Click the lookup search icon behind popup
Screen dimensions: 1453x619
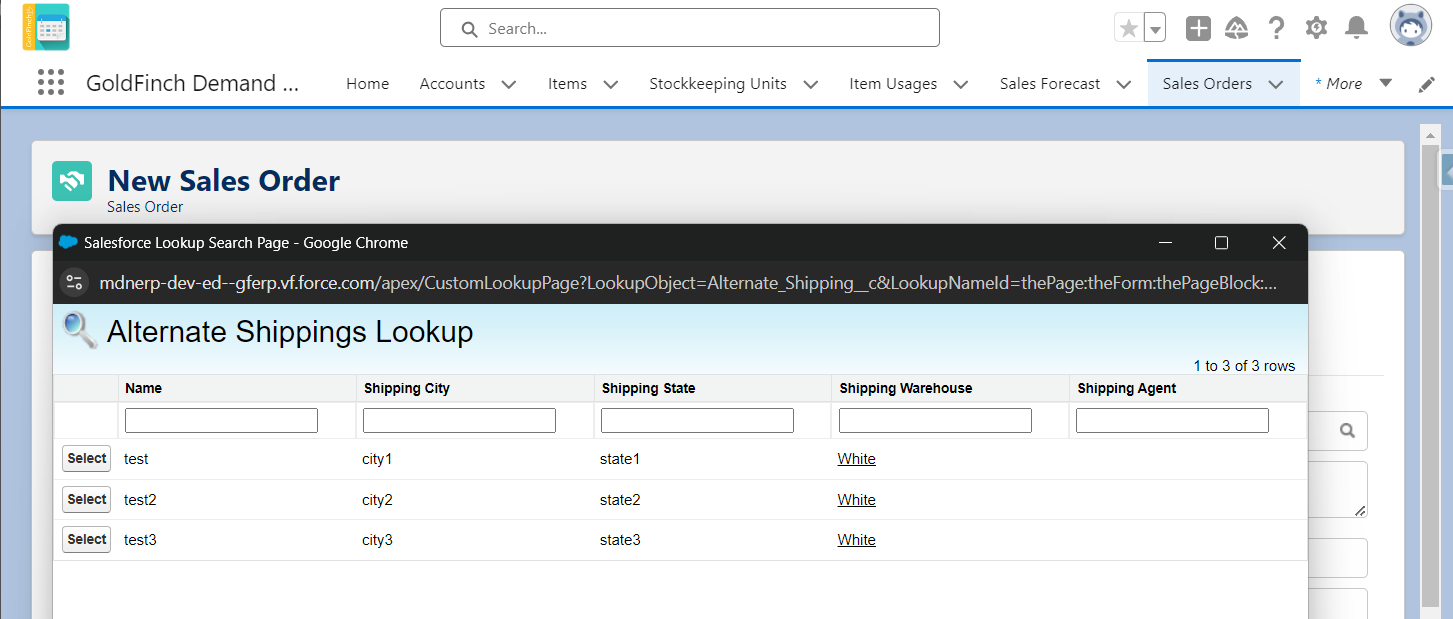(1347, 431)
